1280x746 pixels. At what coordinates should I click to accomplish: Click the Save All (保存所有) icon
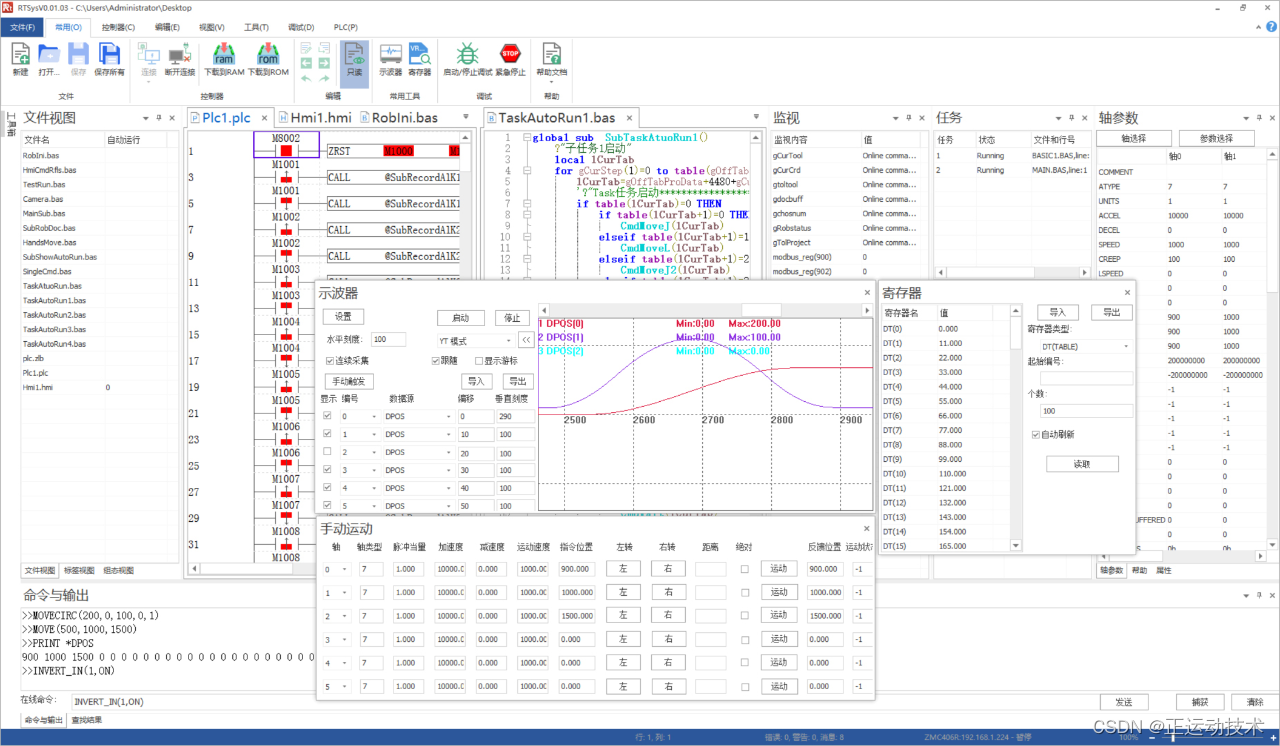[109, 54]
